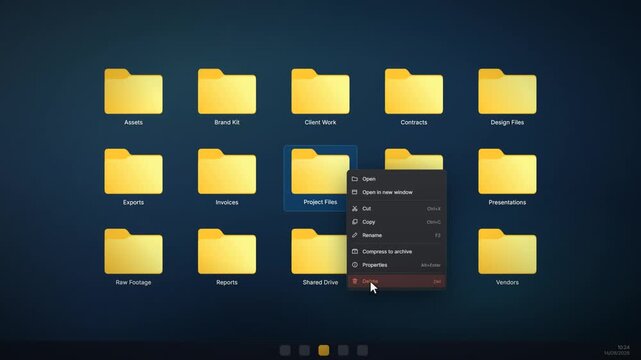641x360 pixels.
Task: Choose Compress to archive
Action: click(397, 252)
